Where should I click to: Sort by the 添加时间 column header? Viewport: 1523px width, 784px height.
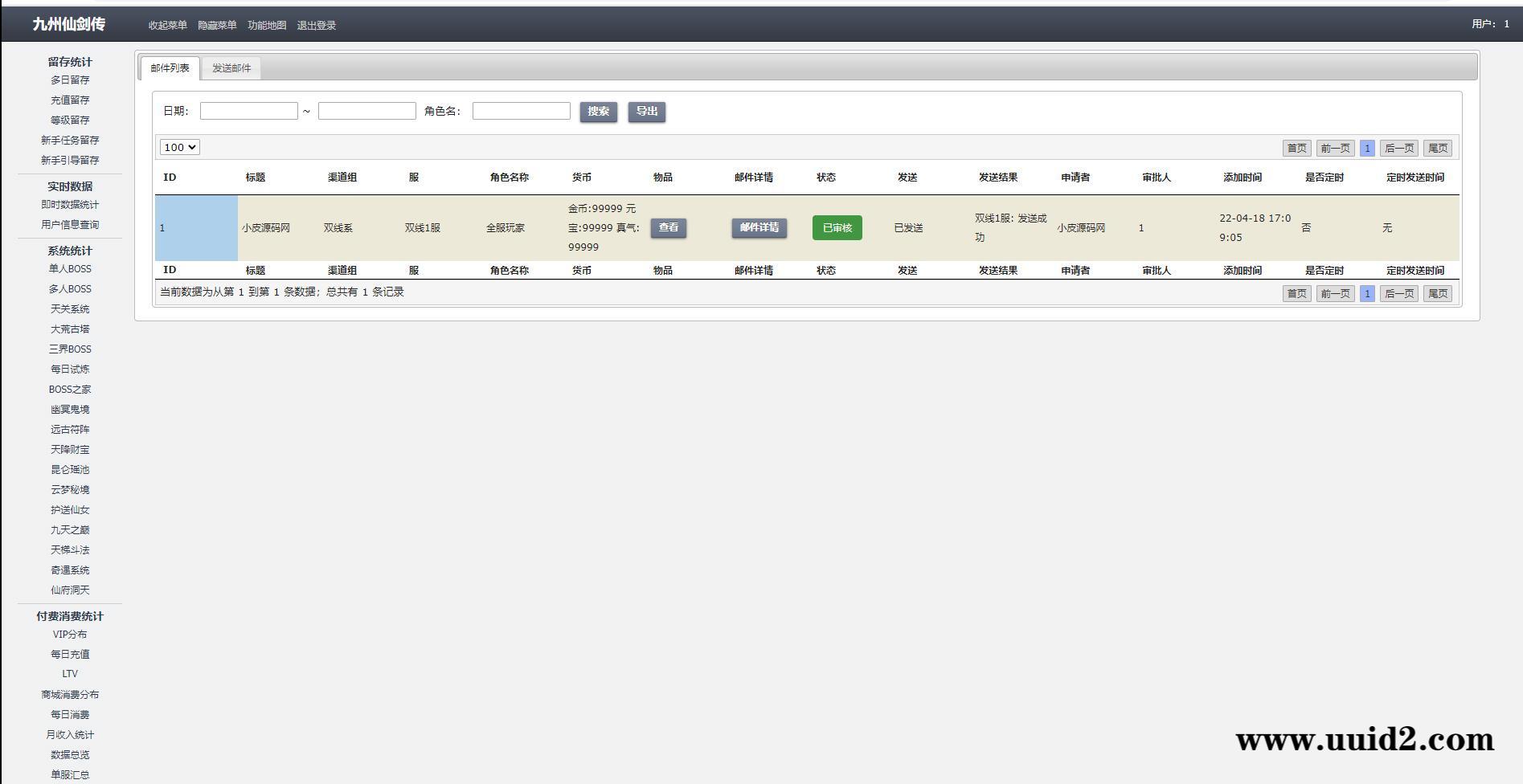(1242, 178)
